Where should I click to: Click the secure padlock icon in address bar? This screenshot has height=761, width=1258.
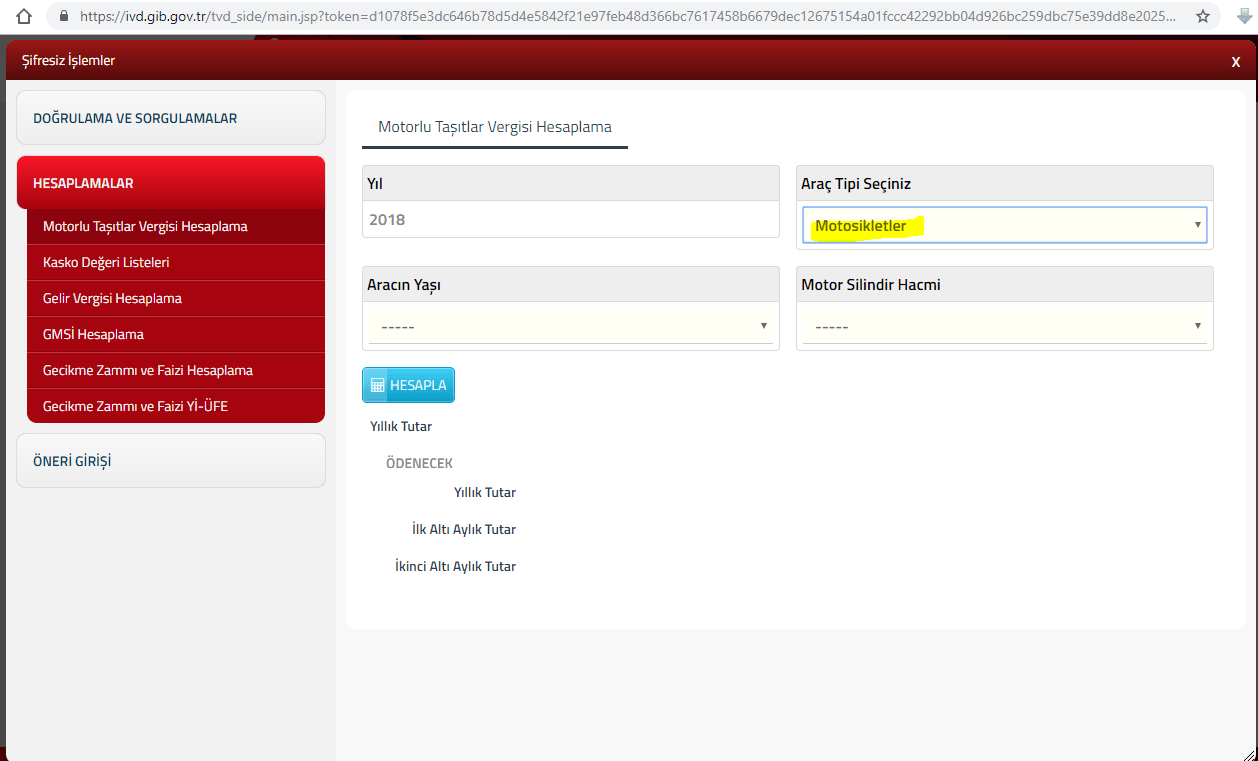[x=64, y=16]
